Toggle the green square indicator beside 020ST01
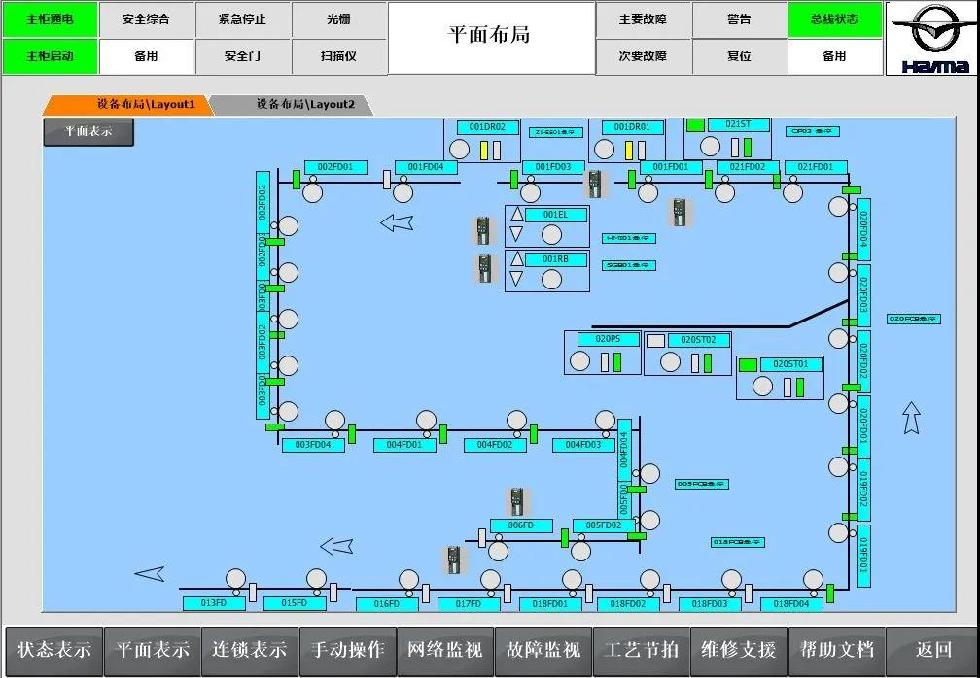Screen dimensions: 980x678 click(x=747, y=365)
